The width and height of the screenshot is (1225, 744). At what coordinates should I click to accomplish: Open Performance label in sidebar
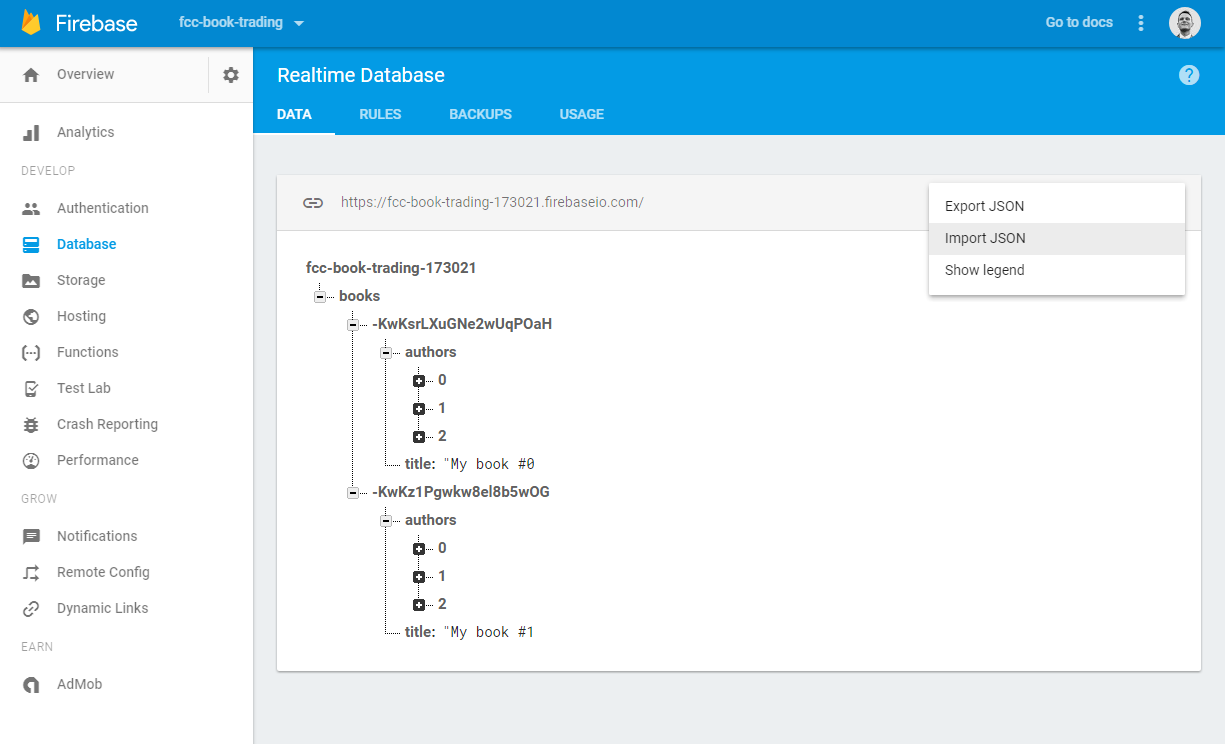click(98, 460)
